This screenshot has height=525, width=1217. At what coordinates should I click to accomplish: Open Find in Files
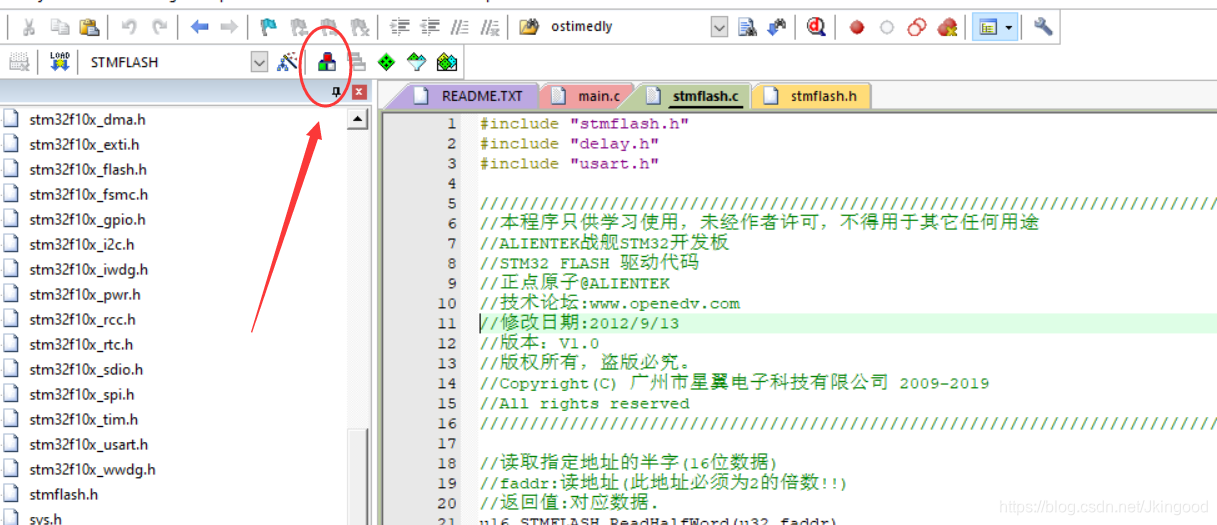[530, 27]
